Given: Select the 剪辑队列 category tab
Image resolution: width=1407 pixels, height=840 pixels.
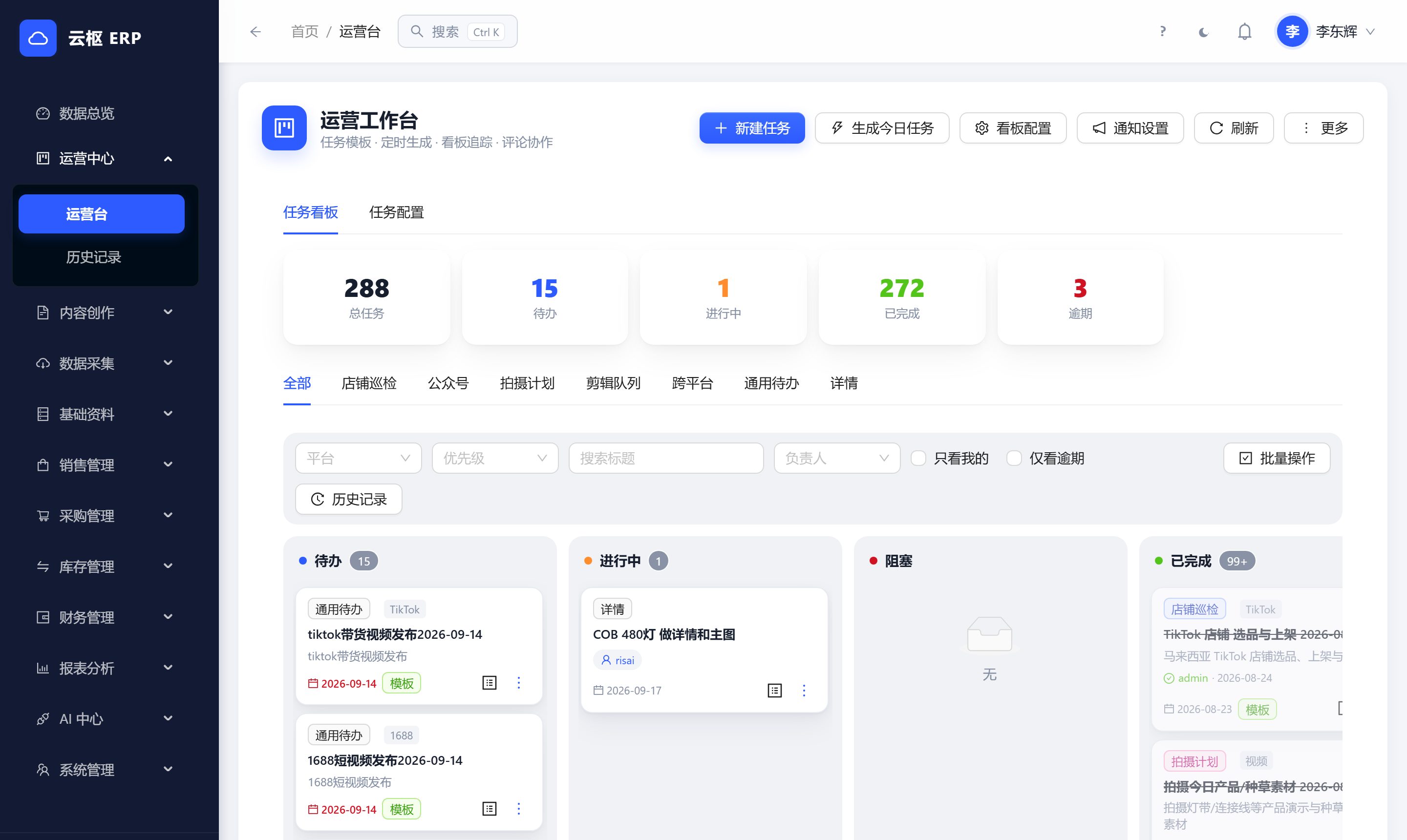Looking at the screenshot, I should [x=613, y=383].
